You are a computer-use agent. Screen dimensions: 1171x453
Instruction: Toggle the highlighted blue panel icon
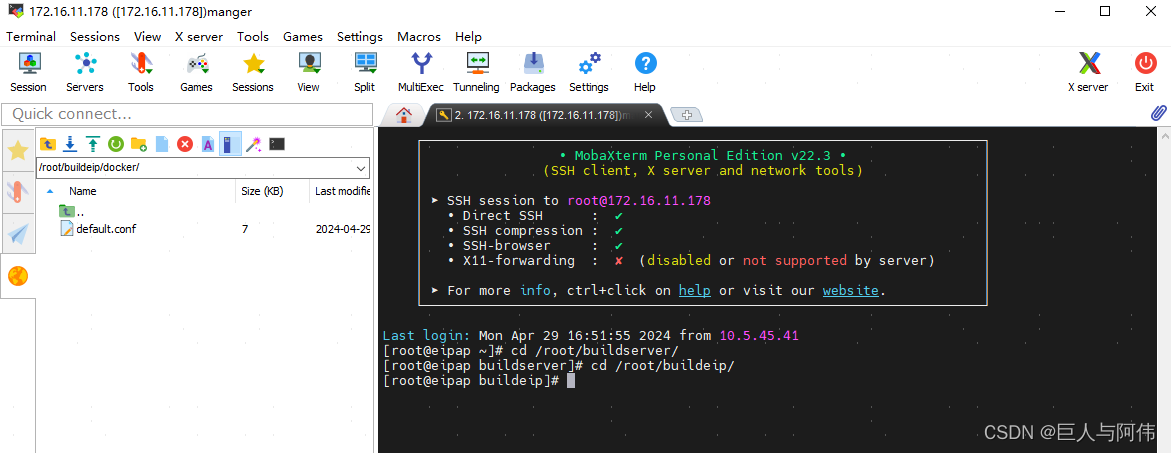pyautogui.click(x=231, y=144)
